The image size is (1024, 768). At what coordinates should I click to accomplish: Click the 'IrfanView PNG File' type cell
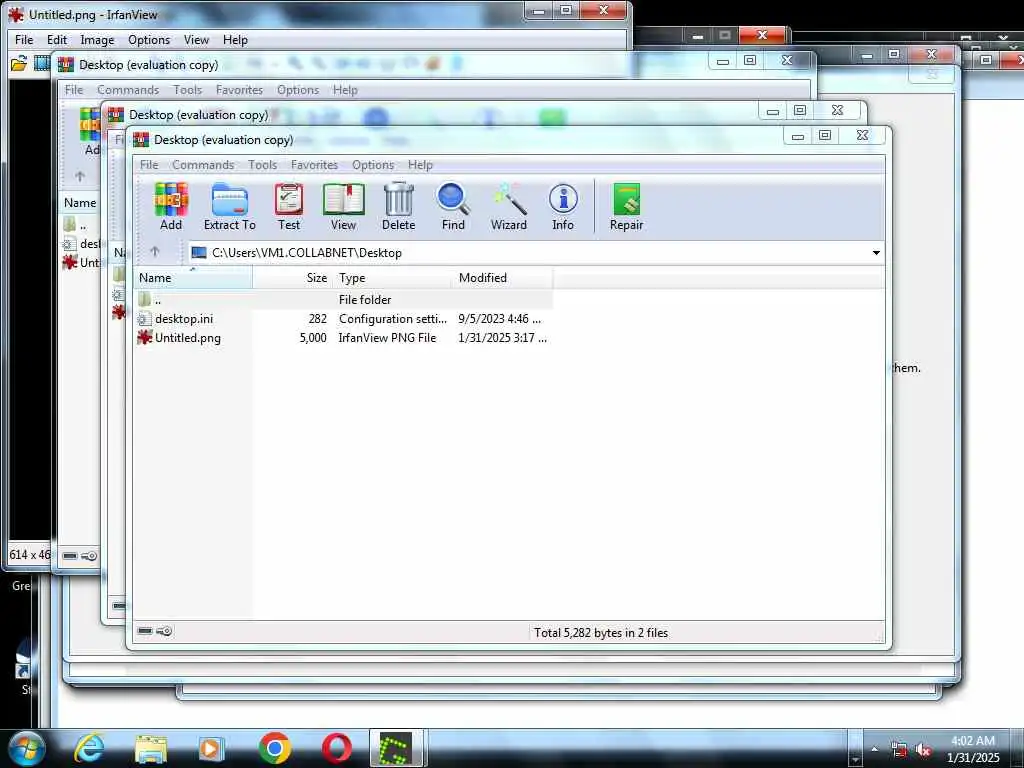[x=387, y=338]
